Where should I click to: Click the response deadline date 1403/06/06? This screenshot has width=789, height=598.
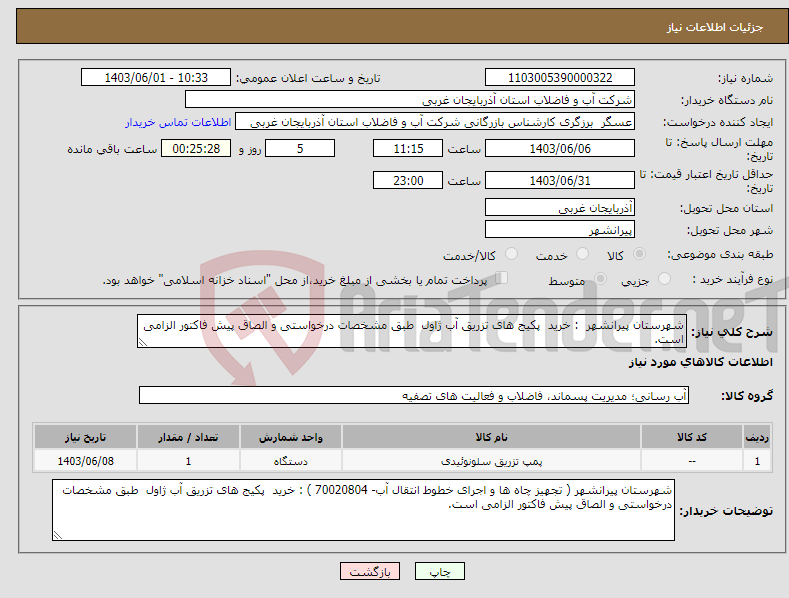[x=560, y=148]
